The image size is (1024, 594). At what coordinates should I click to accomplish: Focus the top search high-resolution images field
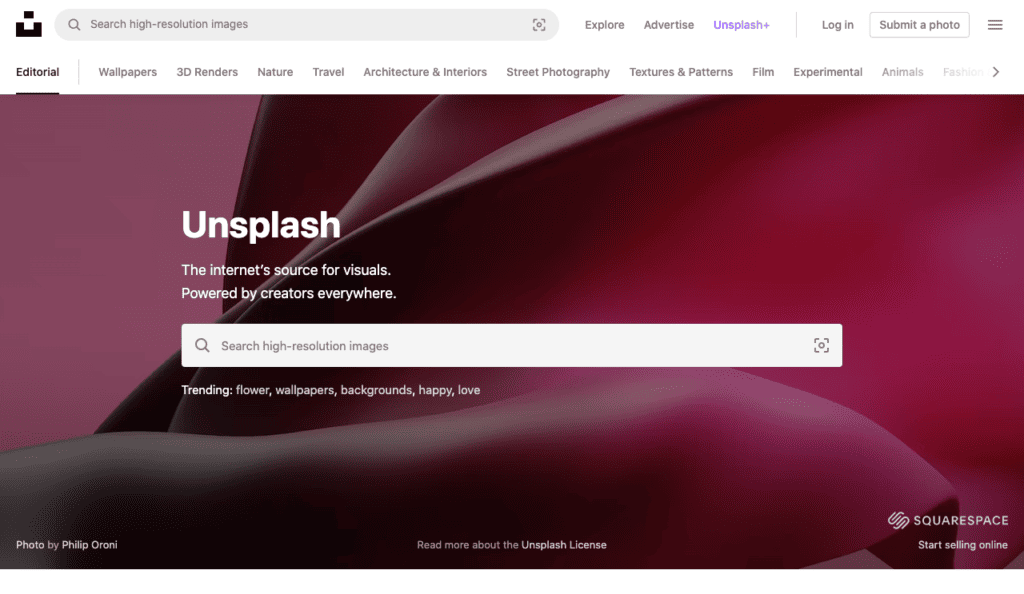coord(306,25)
